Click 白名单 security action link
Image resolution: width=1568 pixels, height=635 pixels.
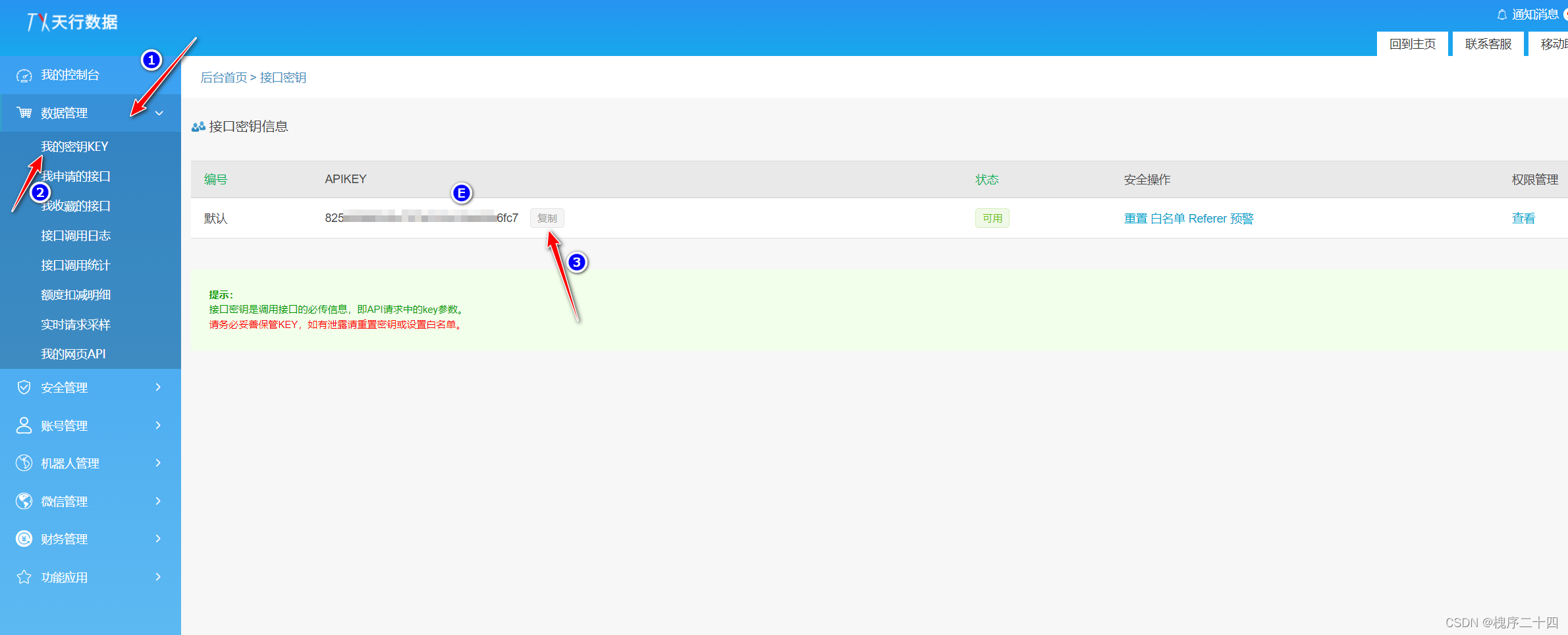pos(1168,219)
